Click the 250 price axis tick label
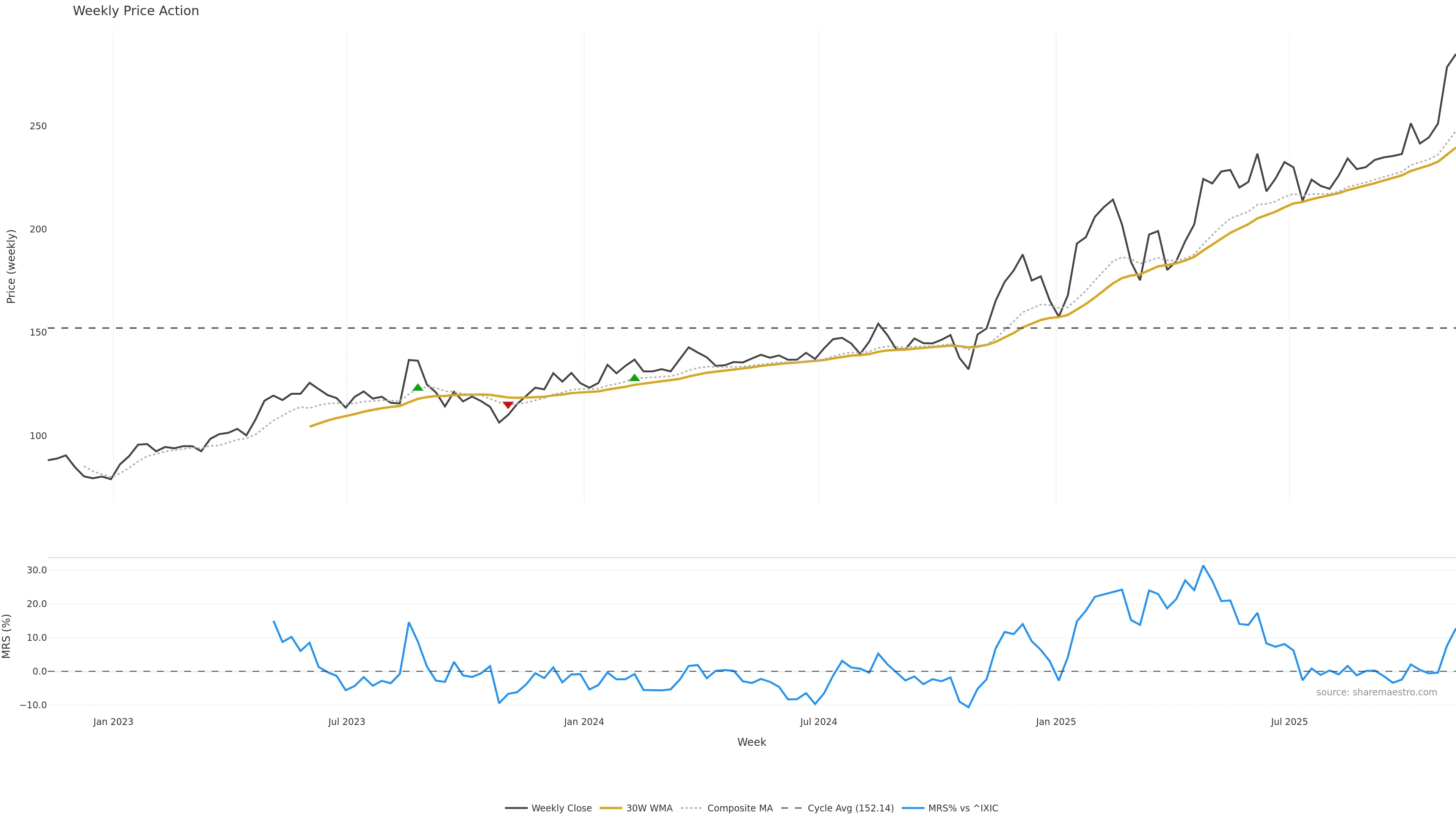This screenshot has width=1456, height=819. 38,126
